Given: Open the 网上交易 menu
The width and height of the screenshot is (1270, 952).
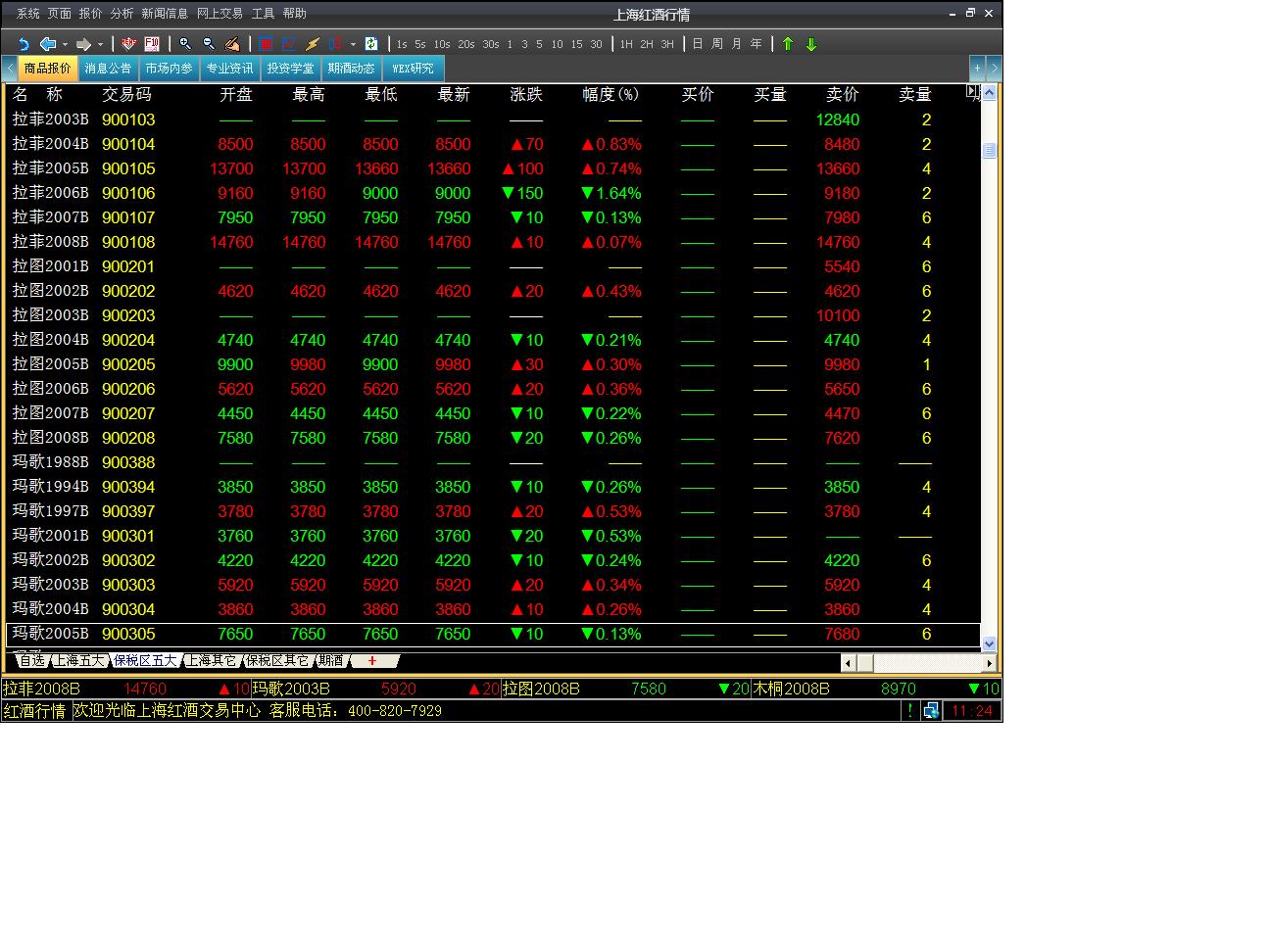Looking at the screenshot, I should (x=220, y=14).
